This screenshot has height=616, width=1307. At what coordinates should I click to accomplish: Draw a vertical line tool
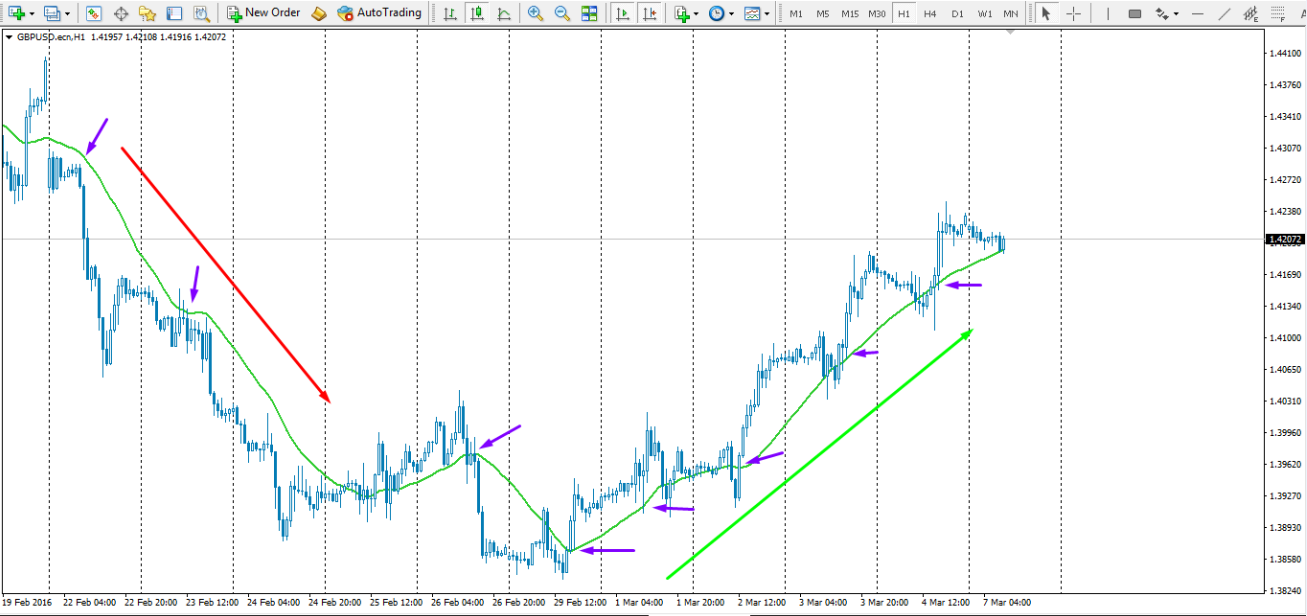point(1106,13)
